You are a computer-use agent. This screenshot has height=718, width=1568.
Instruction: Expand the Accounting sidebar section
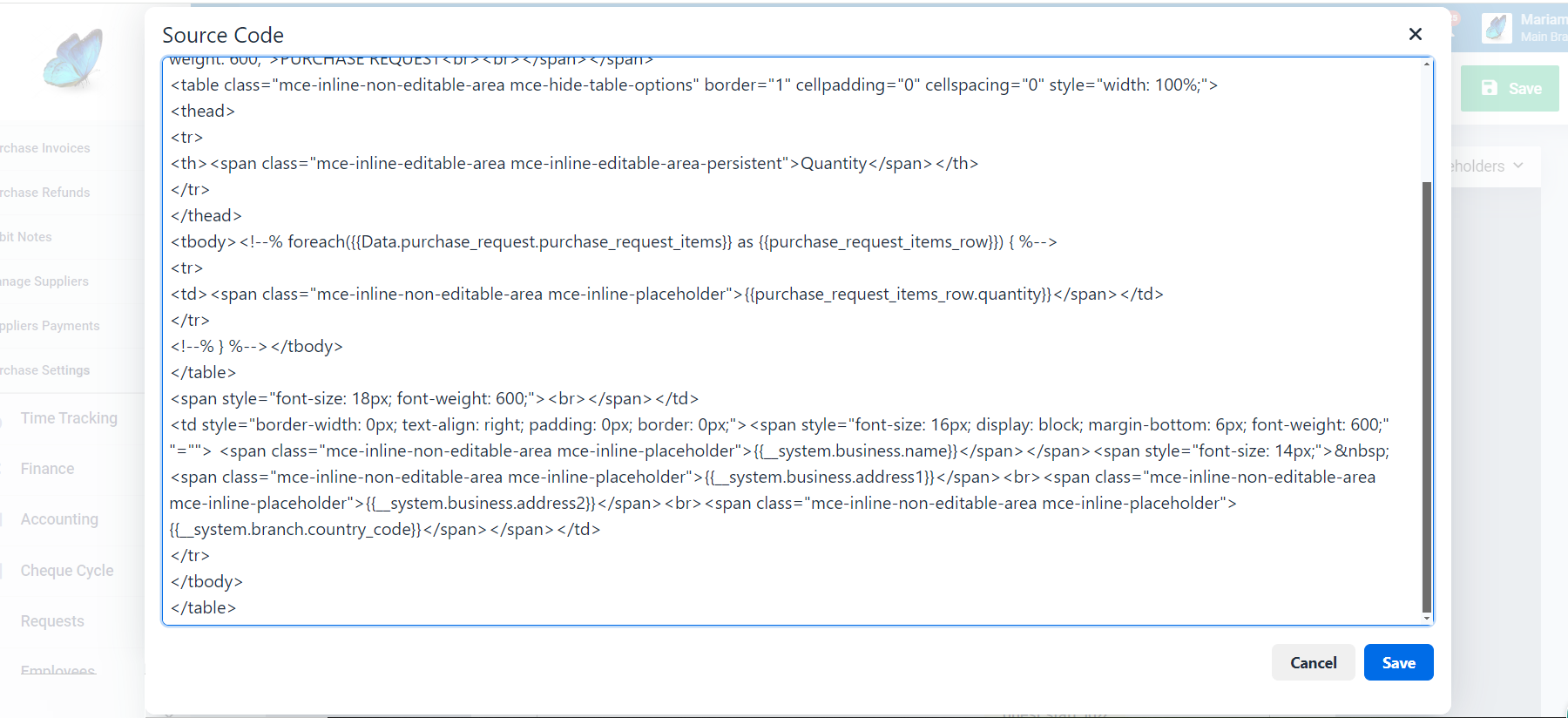[59, 519]
